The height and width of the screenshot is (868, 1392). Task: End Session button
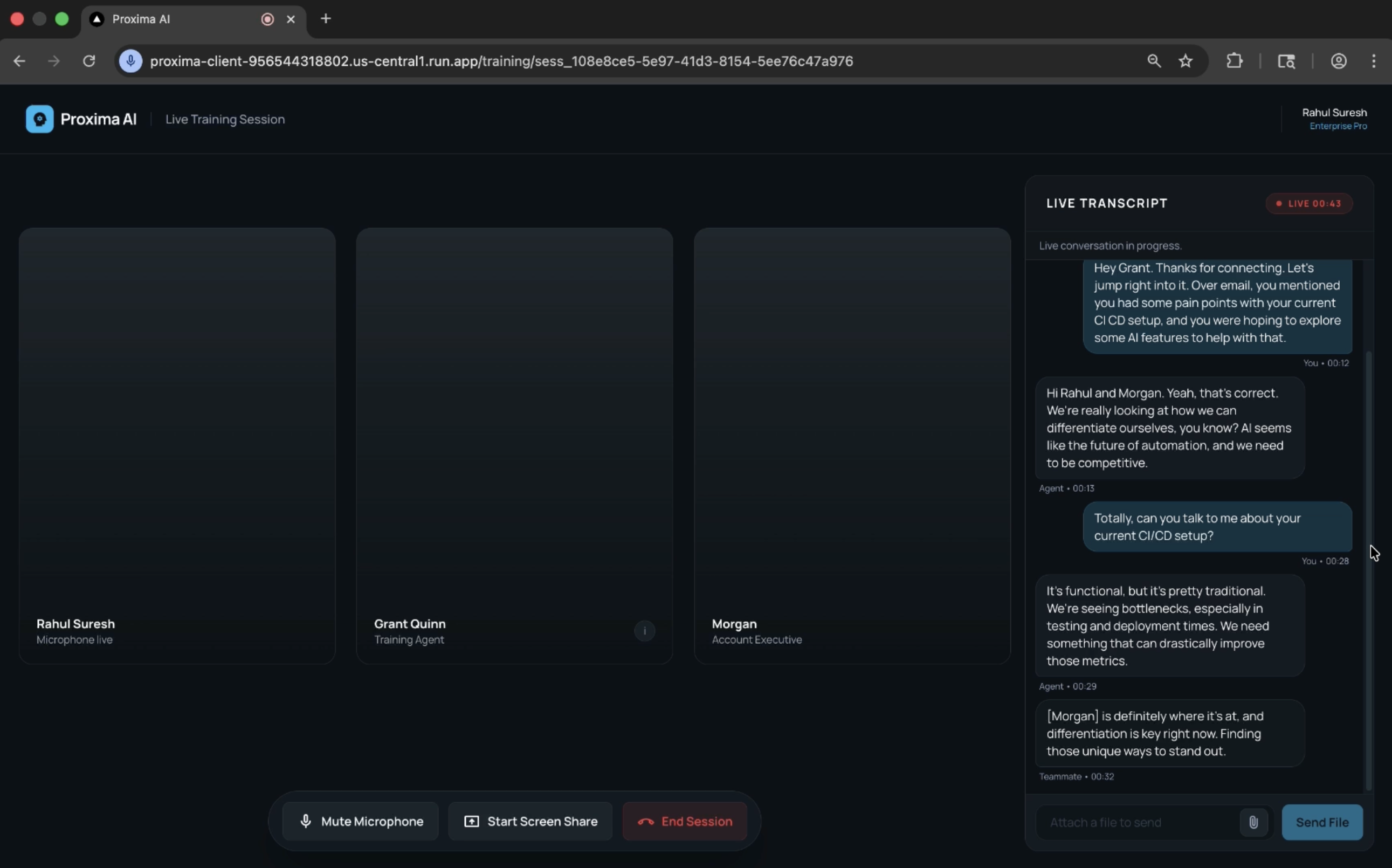[x=684, y=821]
